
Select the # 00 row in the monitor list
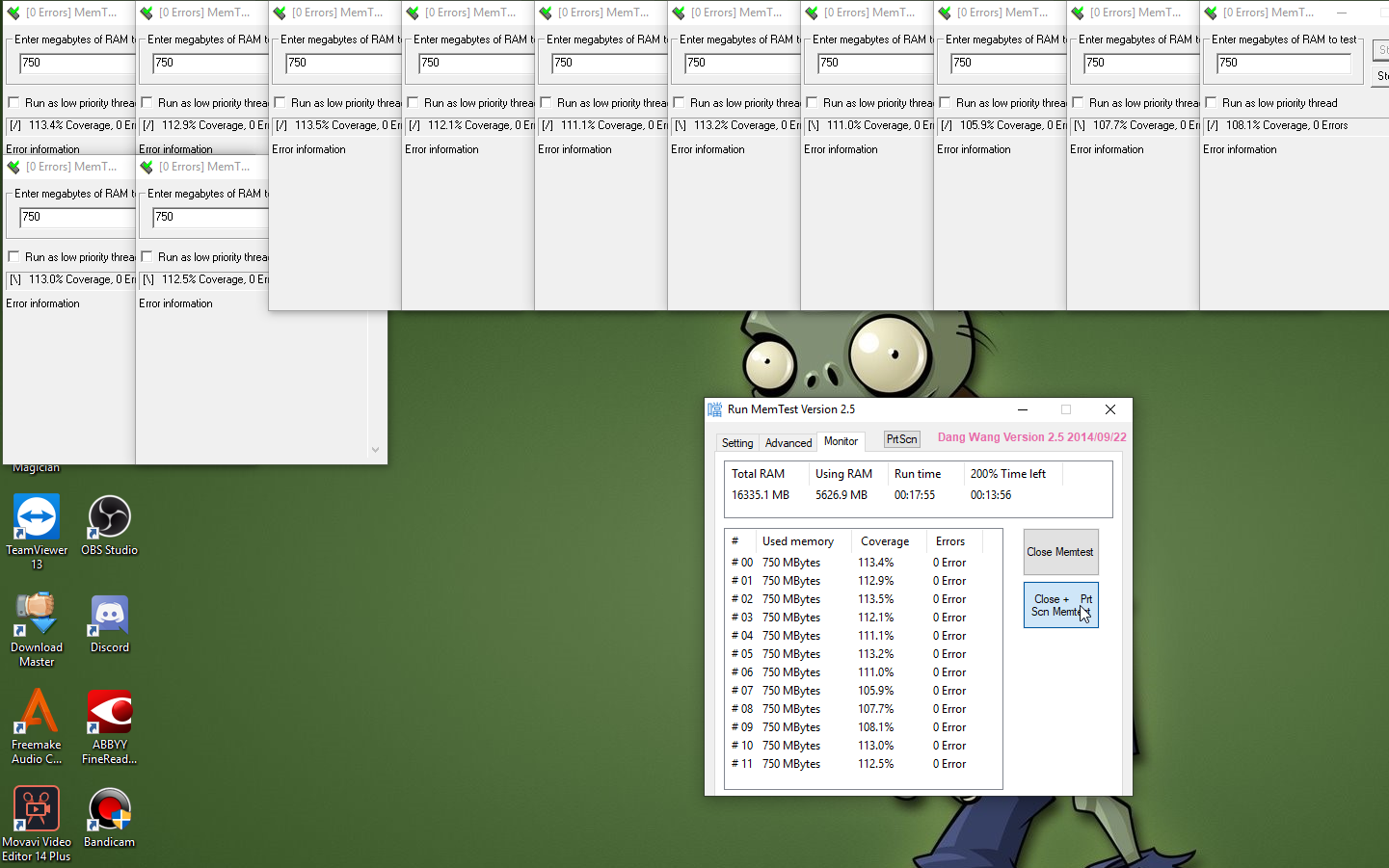863,563
